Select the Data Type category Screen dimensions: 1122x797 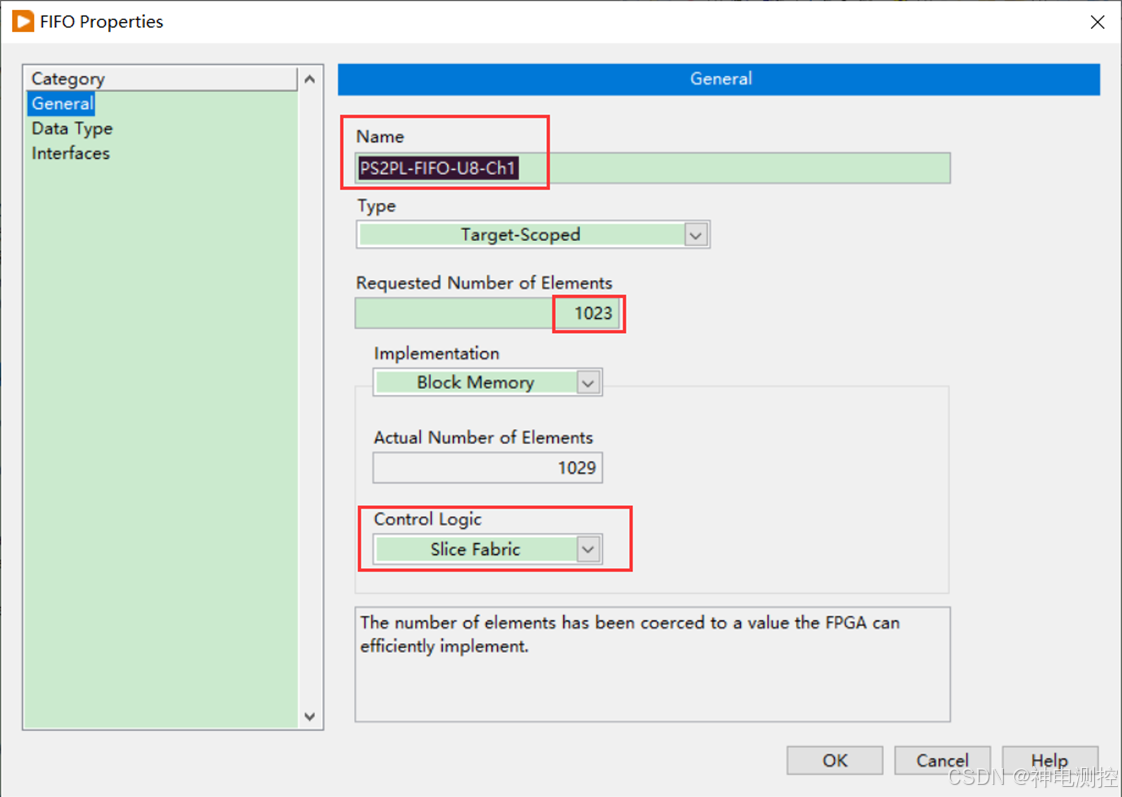click(72, 129)
